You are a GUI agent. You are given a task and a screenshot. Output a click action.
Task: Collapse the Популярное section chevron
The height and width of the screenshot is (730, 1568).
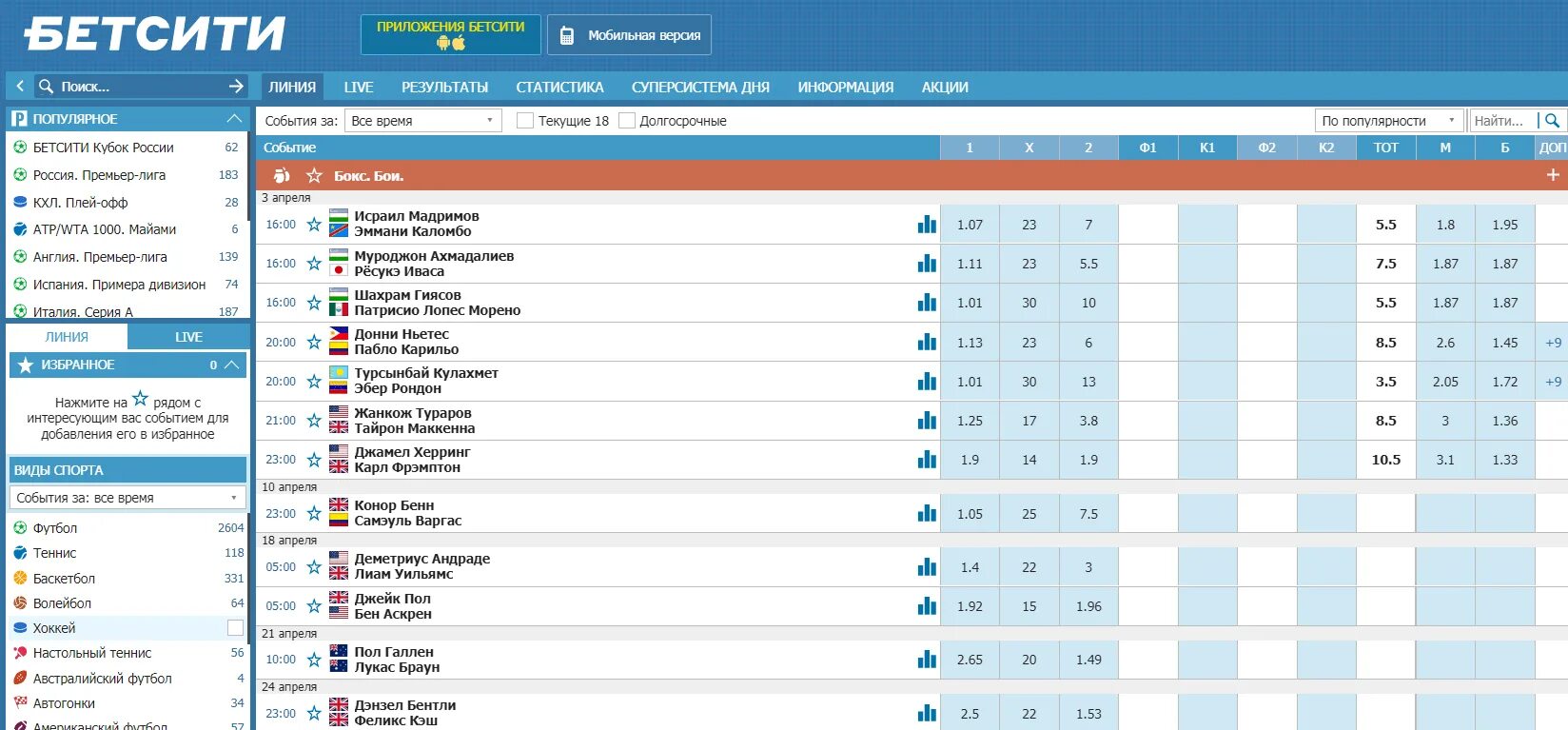pyautogui.click(x=235, y=119)
